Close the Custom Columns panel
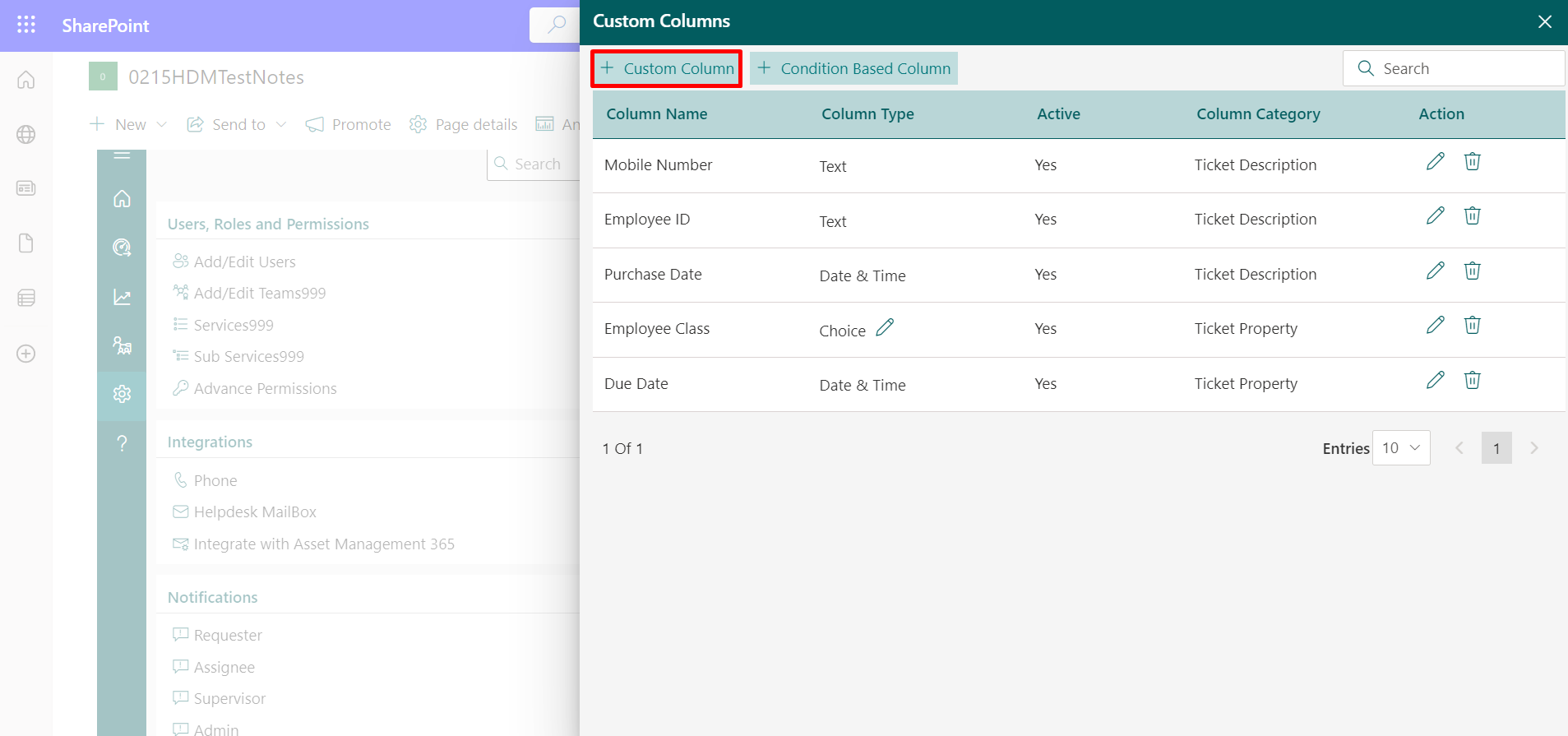Viewport: 1568px width, 736px height. pos(1545,21)
